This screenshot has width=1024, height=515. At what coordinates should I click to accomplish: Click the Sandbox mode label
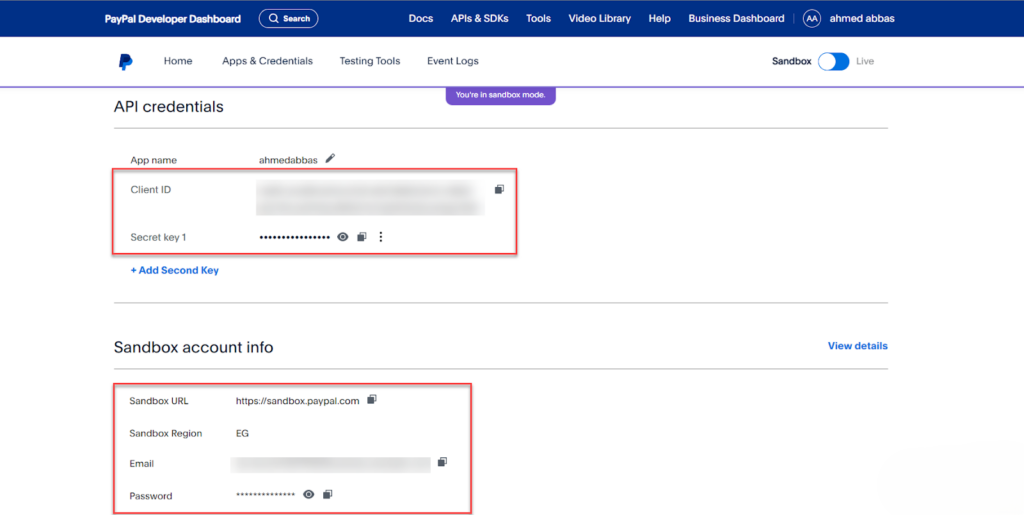click(792, 61)
